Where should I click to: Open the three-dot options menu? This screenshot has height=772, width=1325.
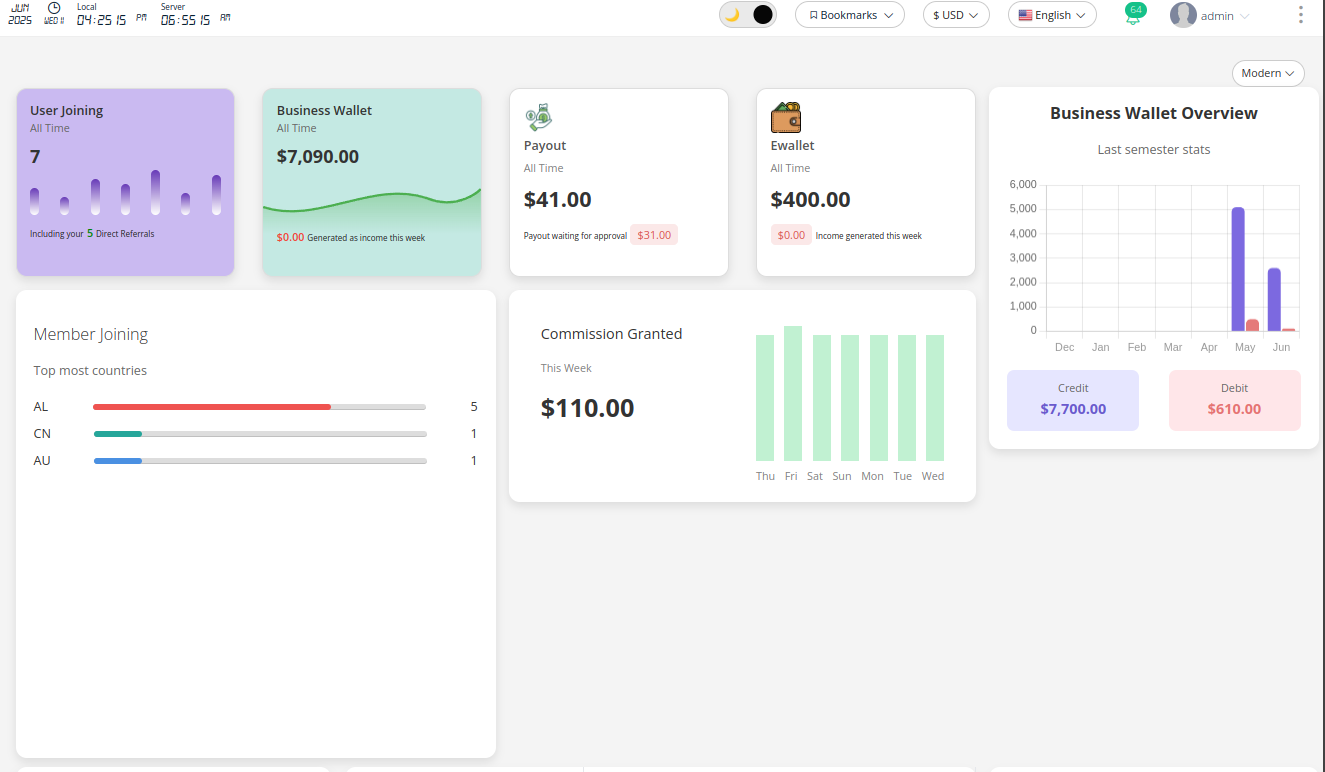pyautogui.click(x=1300, y=15)
